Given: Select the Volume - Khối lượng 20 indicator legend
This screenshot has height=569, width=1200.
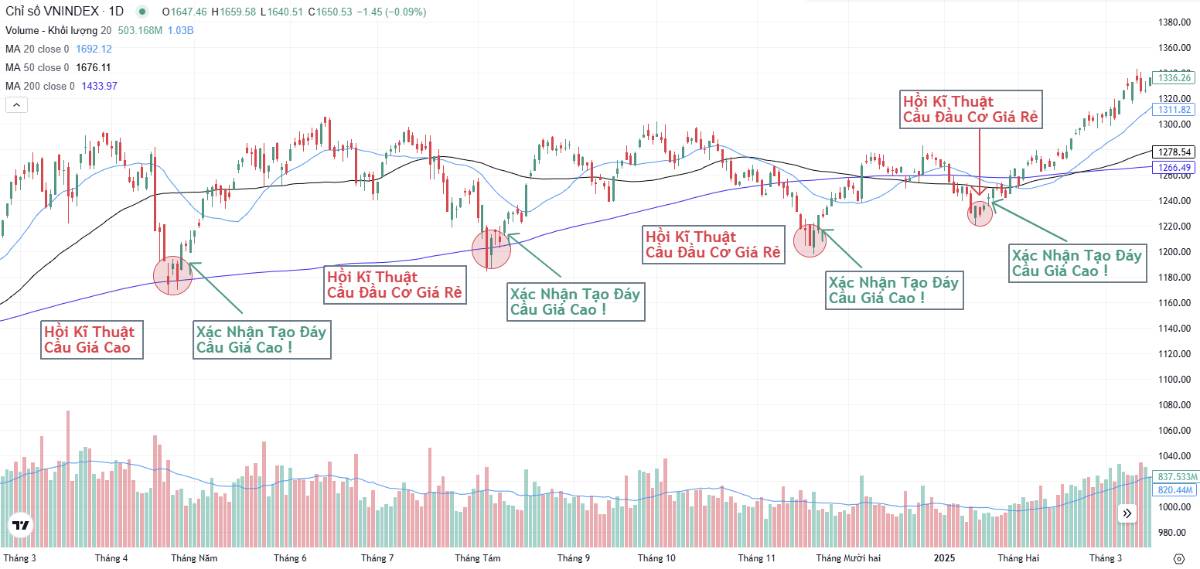Looking at the screenshot, I should pos(58,30).
